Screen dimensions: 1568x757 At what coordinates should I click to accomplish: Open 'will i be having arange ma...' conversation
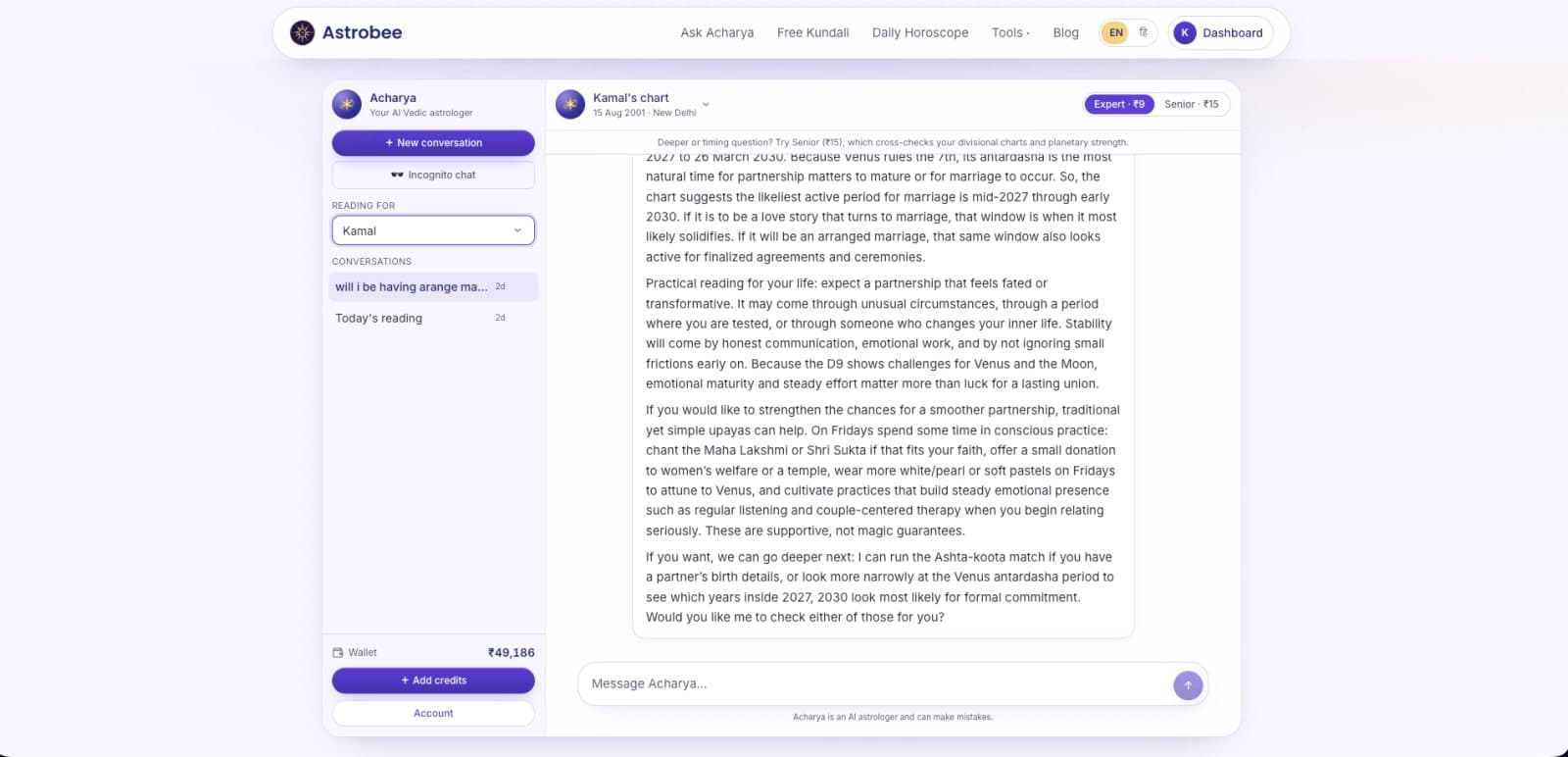pos(433,286)
